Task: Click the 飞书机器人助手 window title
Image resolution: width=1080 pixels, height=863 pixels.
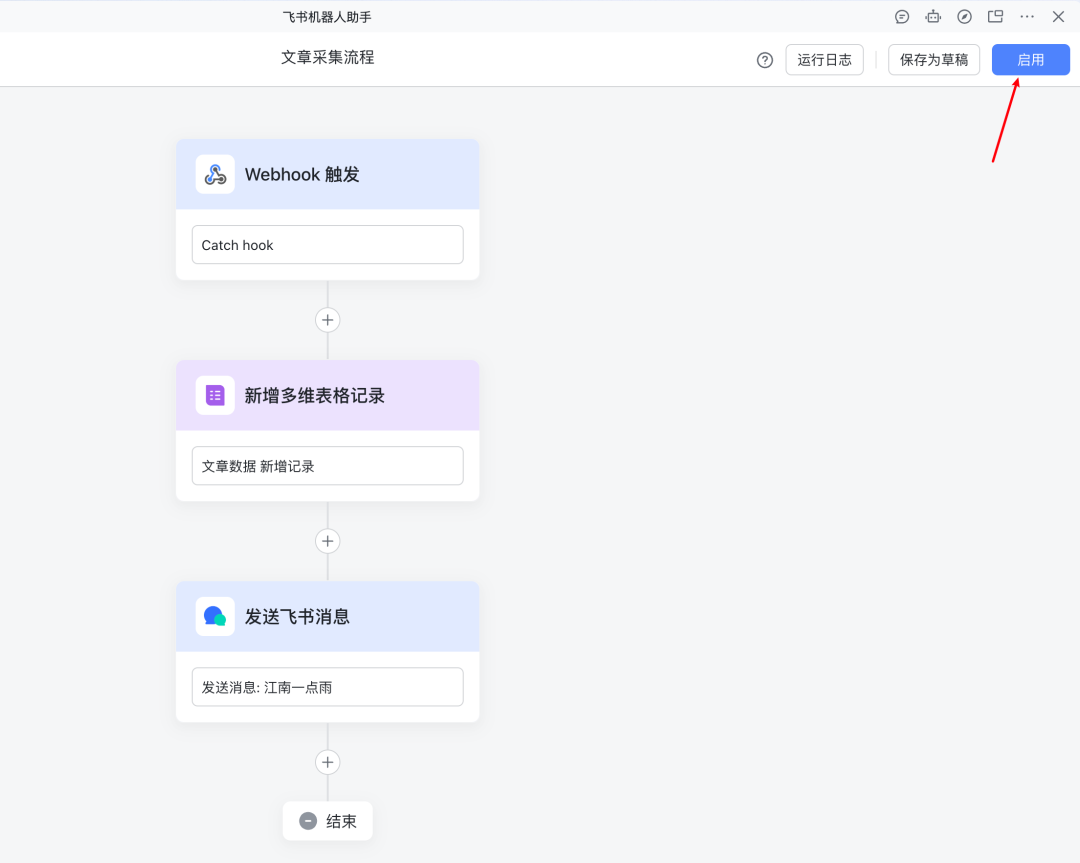Action: coord(327,17)
